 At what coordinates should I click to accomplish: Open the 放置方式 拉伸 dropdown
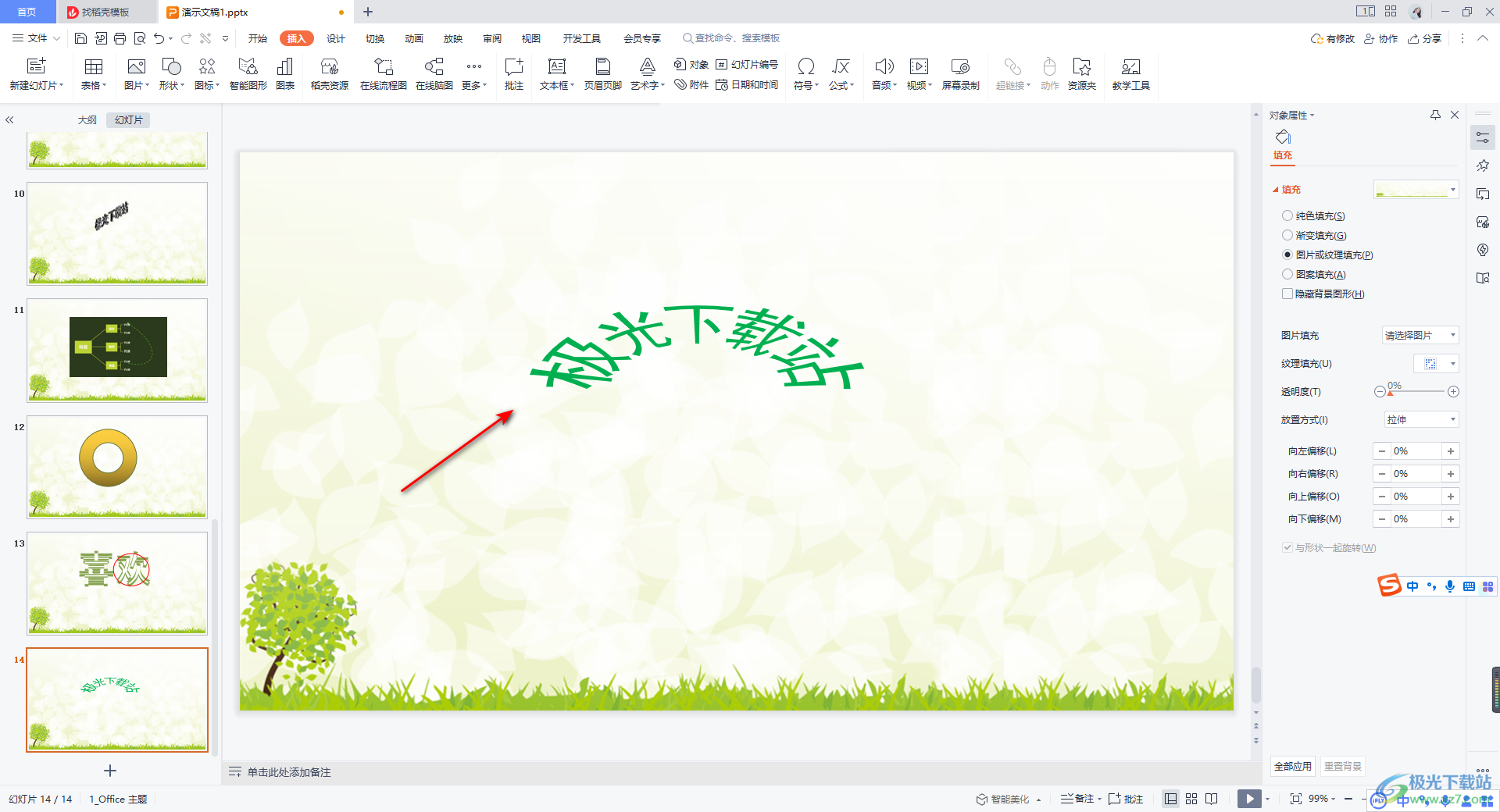(1422, 419)
